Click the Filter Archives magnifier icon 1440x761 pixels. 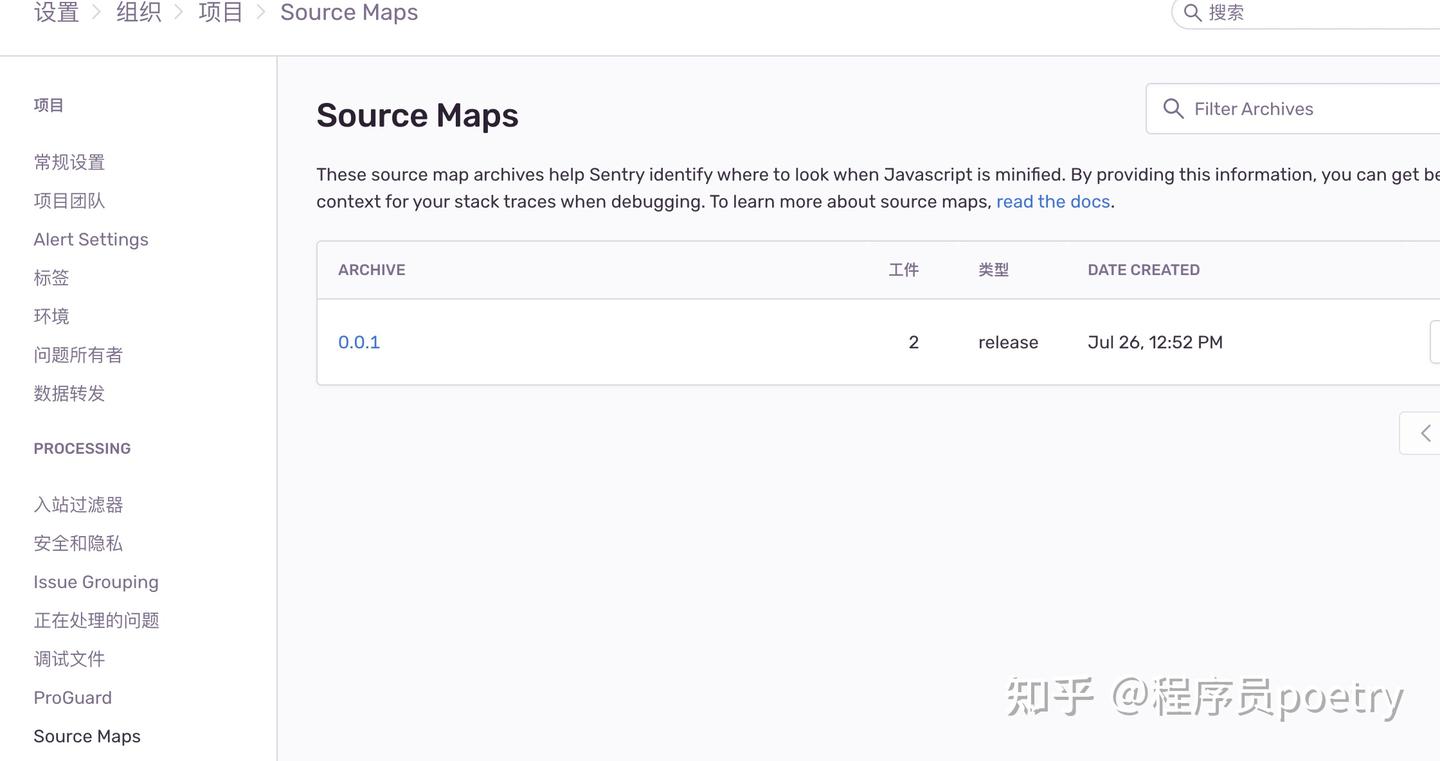1173,109
